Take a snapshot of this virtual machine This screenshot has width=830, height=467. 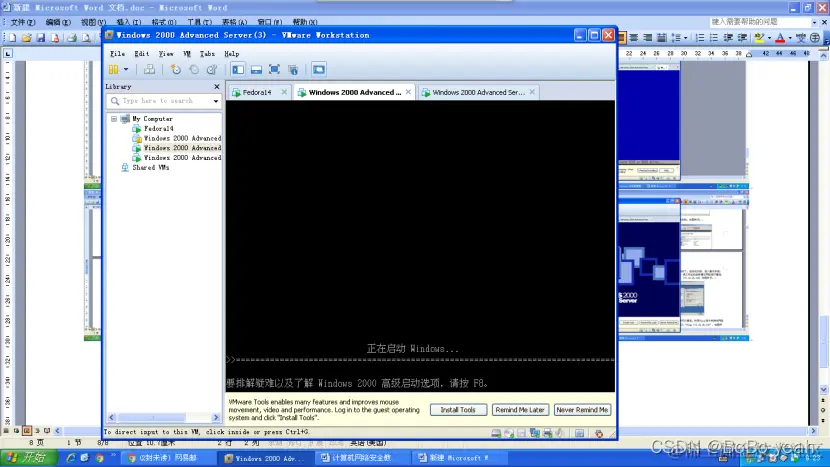tap(175, 69)
